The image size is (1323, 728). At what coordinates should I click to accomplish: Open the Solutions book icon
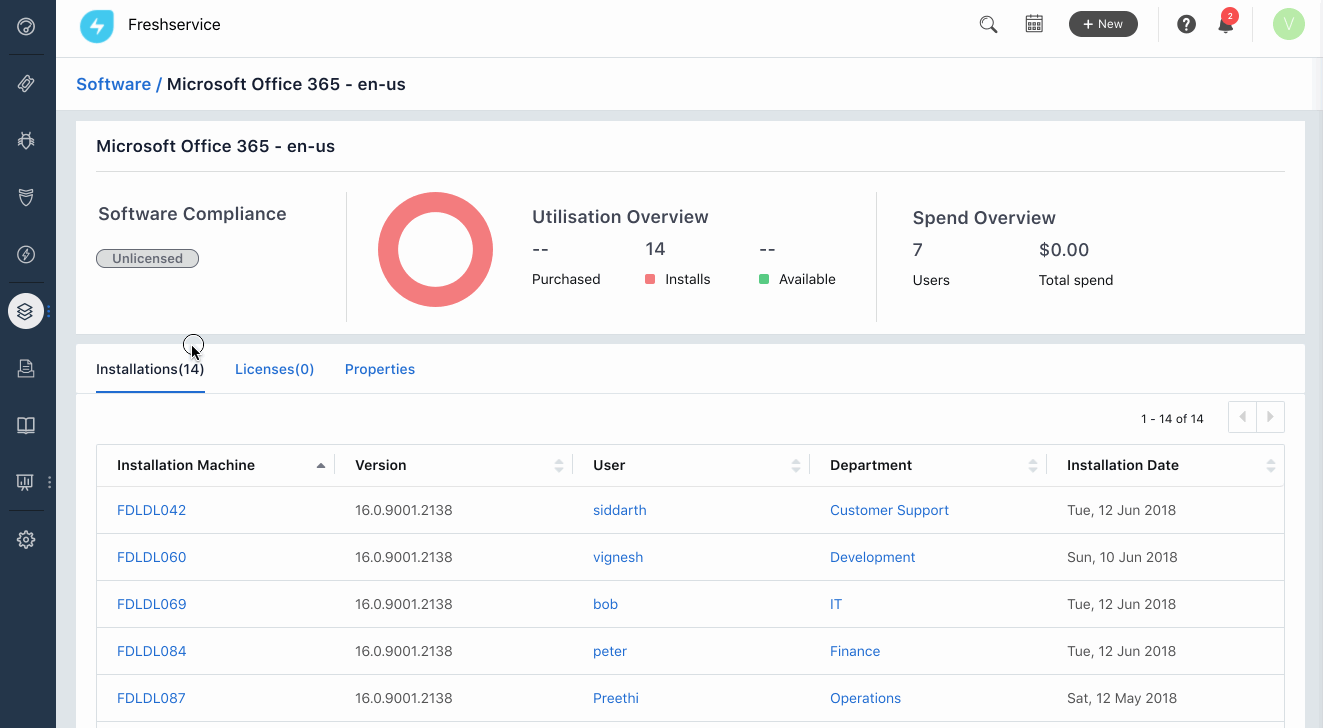[26, 425]
